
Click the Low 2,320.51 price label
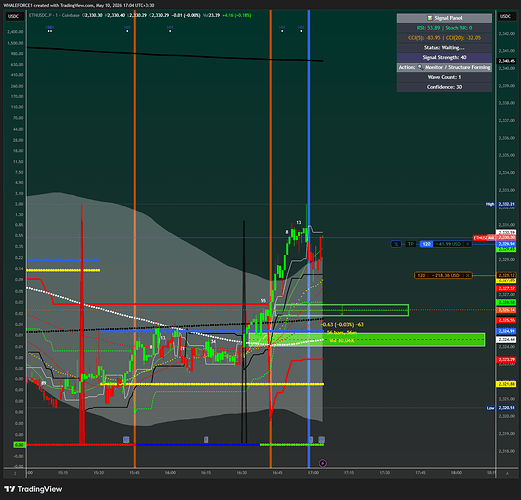pos(502,408)
